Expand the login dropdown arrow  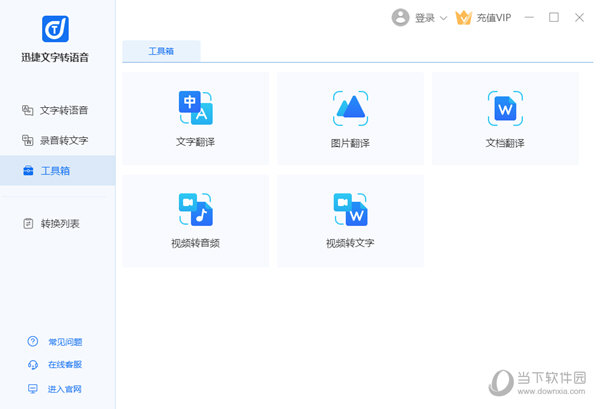pyautogui.click(x=443, y=18)
